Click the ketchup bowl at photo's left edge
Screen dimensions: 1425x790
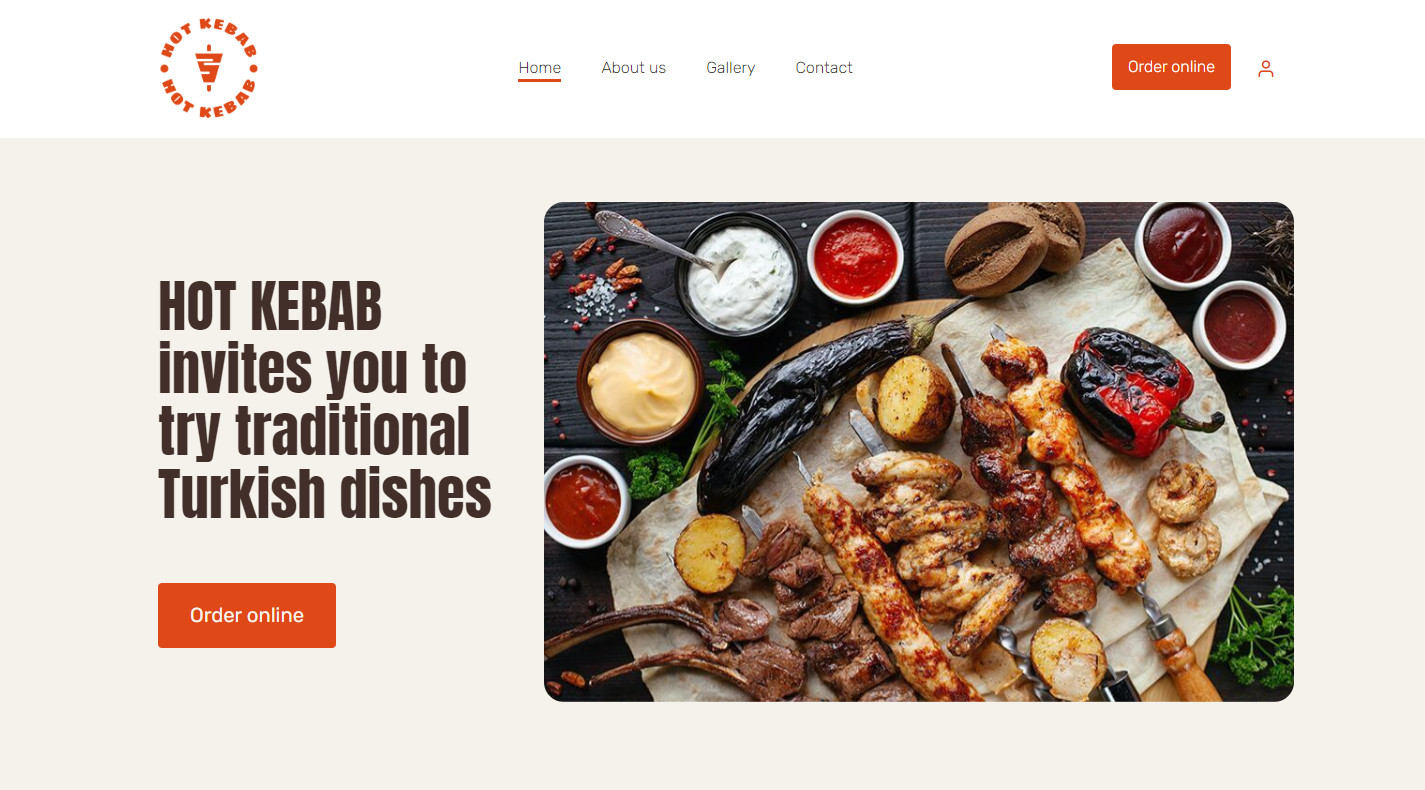(582, 500)
